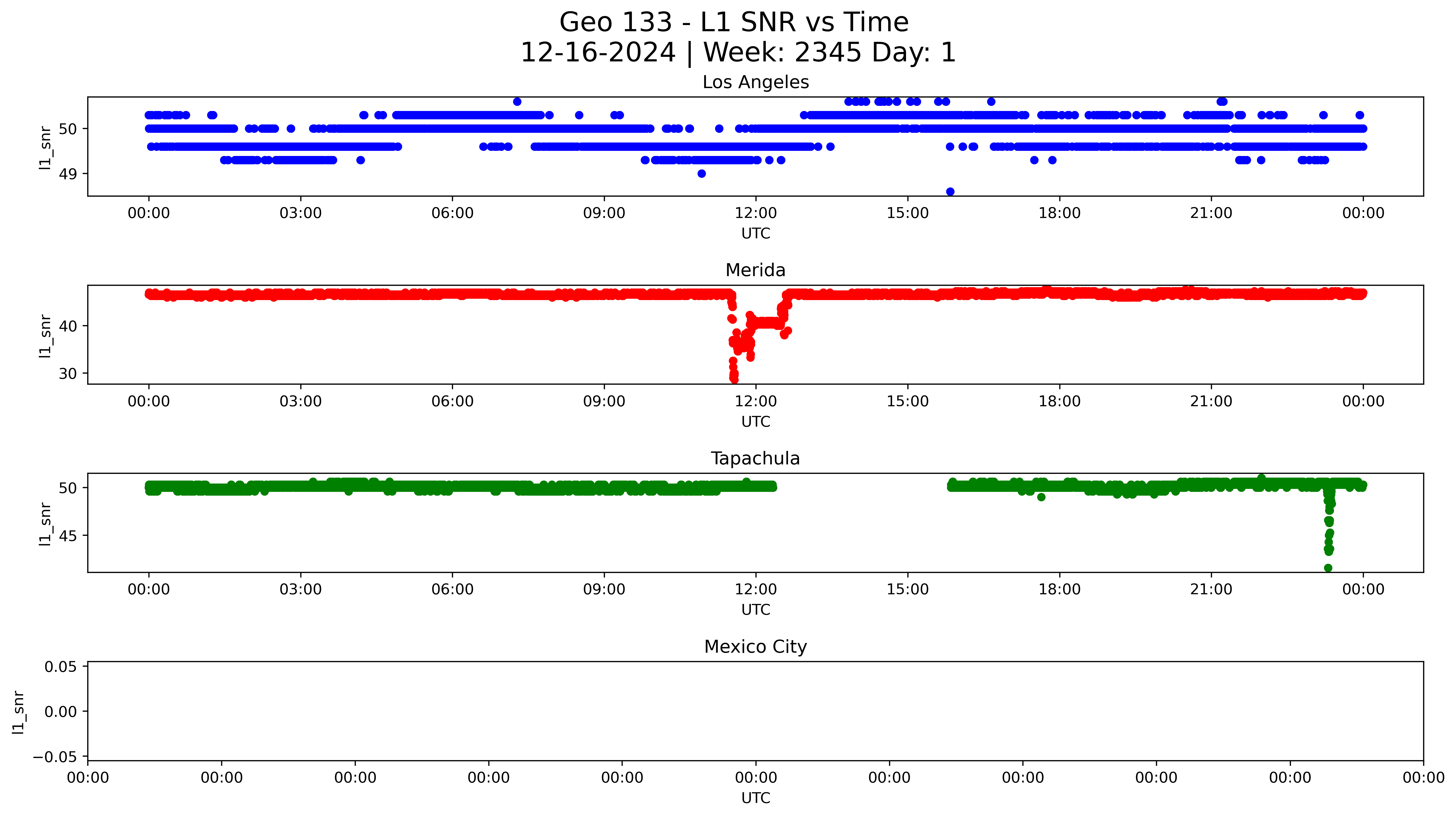Viewport: 1456px width, 817px height.
Task: Click the lowest blue outlier point near 15:50
Action: coord(950,192)
